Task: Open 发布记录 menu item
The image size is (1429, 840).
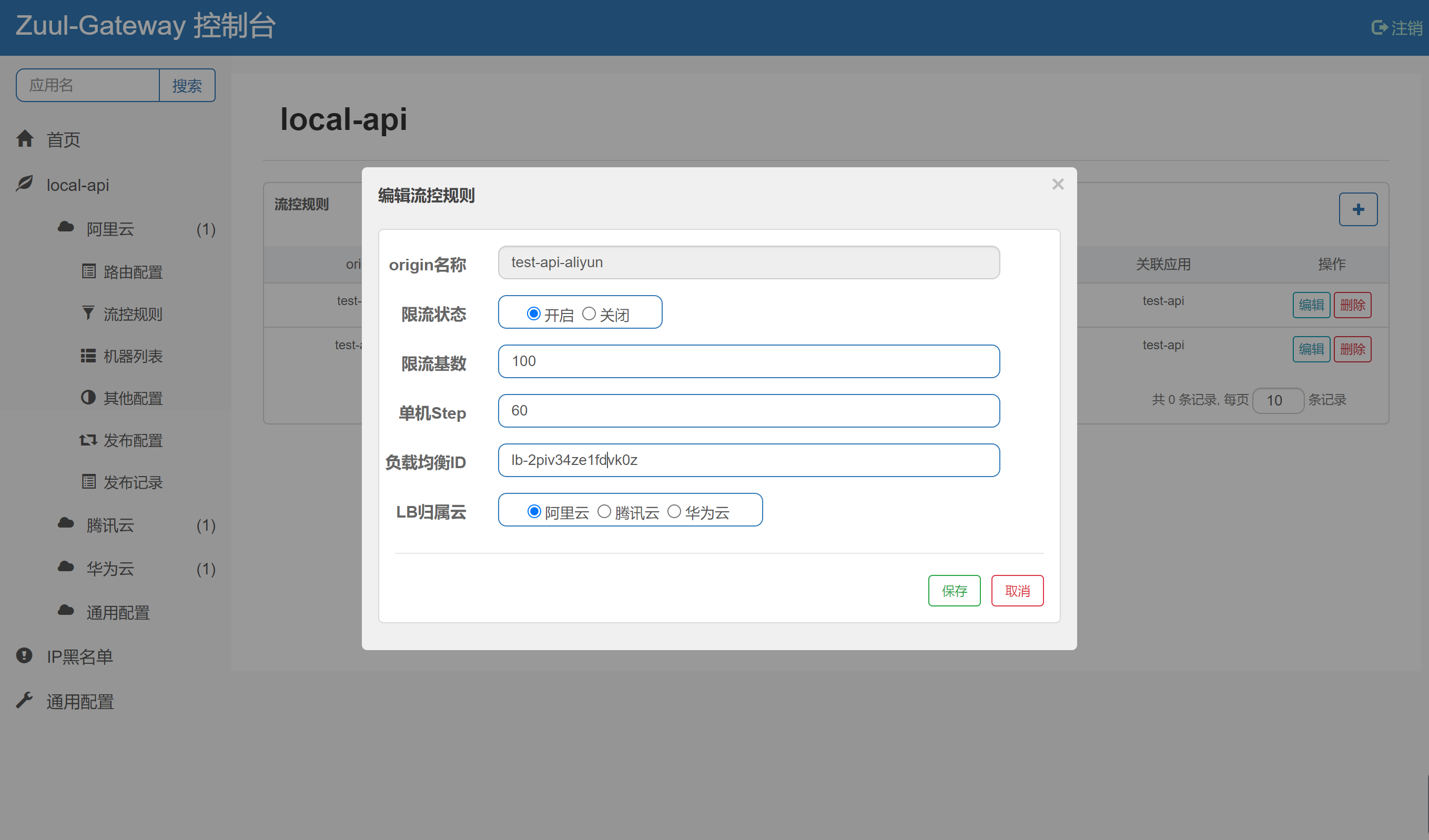Action: (133, 482)
